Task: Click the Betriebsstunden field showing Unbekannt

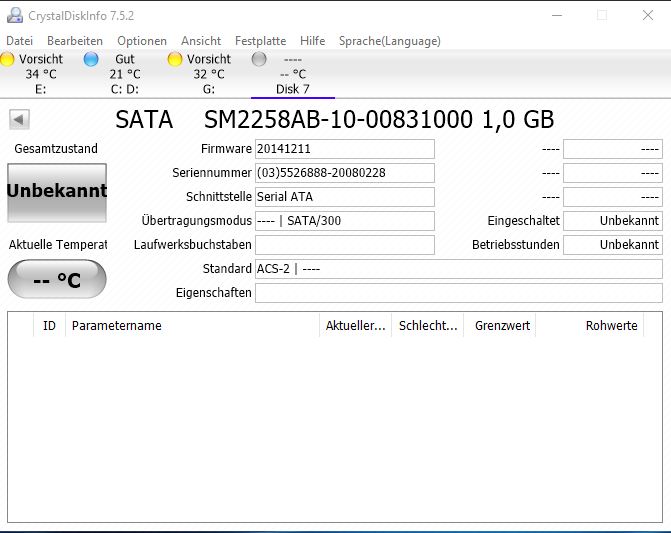Action: click(613, 245)
